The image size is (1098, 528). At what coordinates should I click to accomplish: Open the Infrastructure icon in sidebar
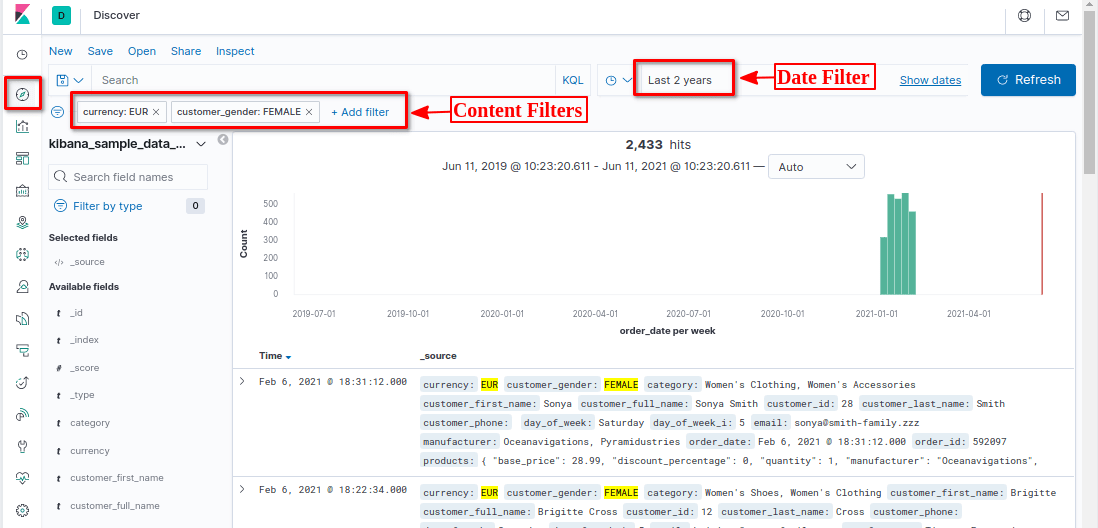point(22,286)
